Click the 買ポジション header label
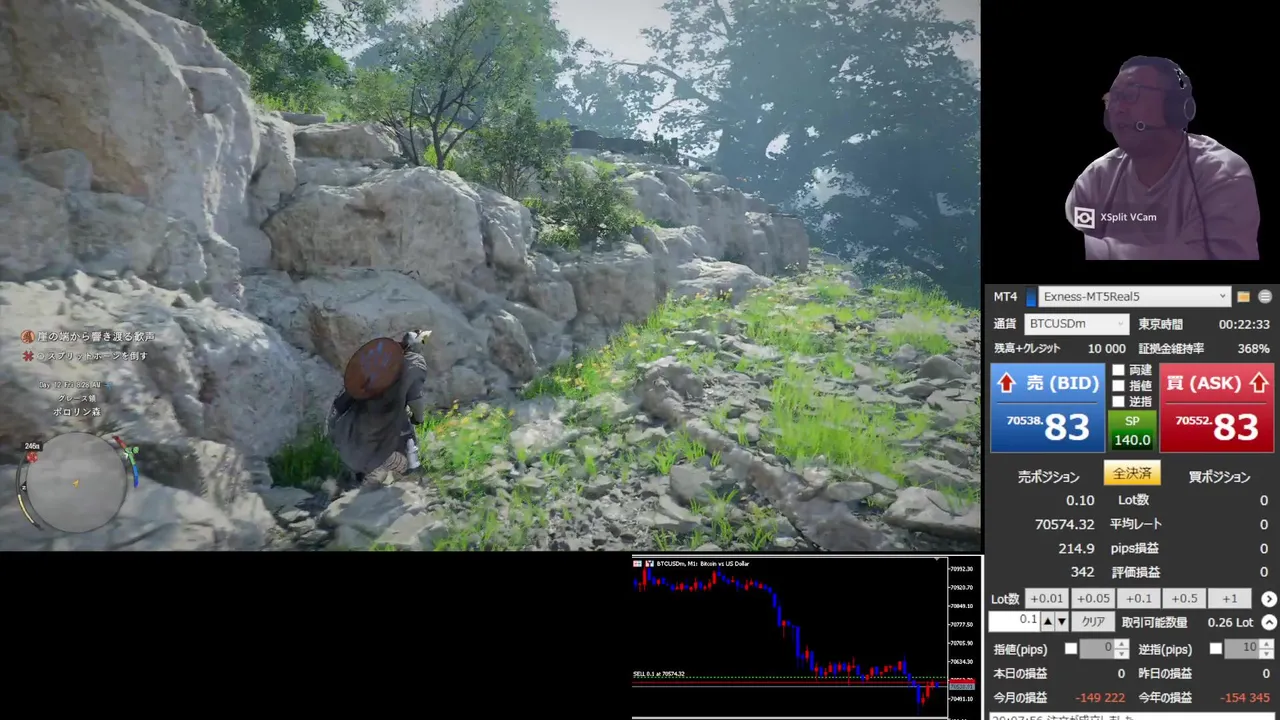This screenshot has height=720, width=1280. 1219,477
